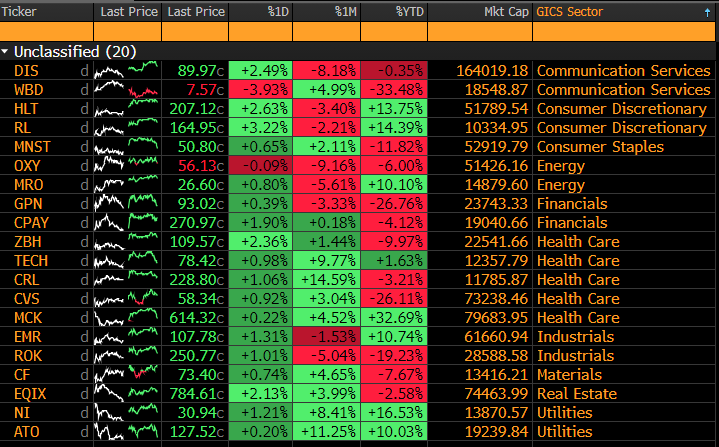The image size is (719, 447).
Task: Open the MCK sparkline chart
Action: (x=126, y=317)
